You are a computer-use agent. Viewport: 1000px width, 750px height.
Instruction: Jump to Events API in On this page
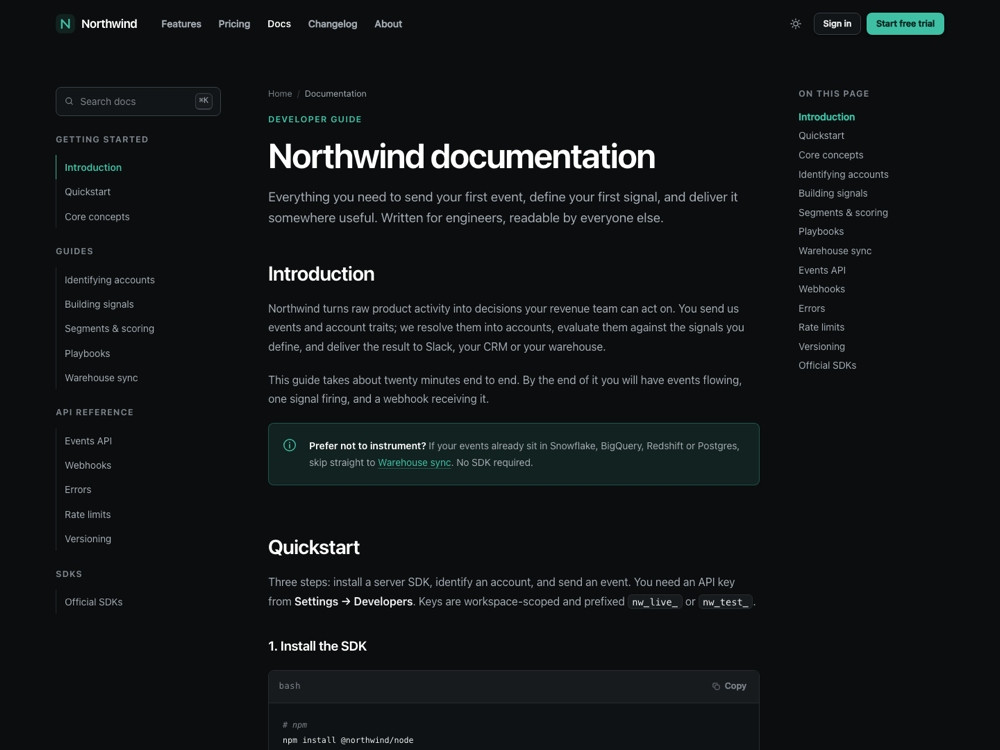(822, 270)
